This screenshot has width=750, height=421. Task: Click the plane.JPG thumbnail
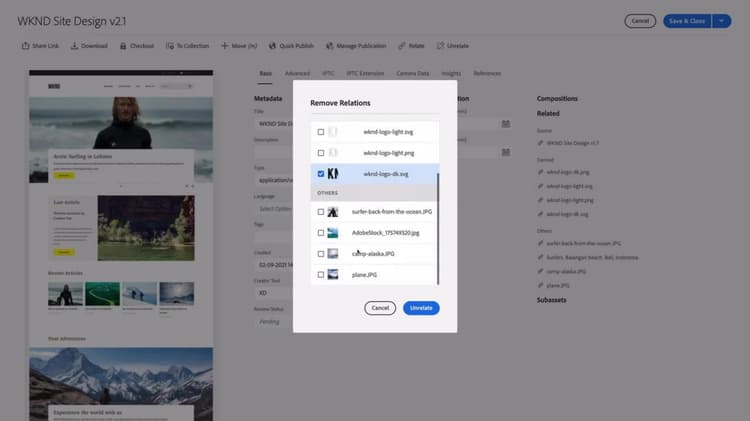pos(333,275)
